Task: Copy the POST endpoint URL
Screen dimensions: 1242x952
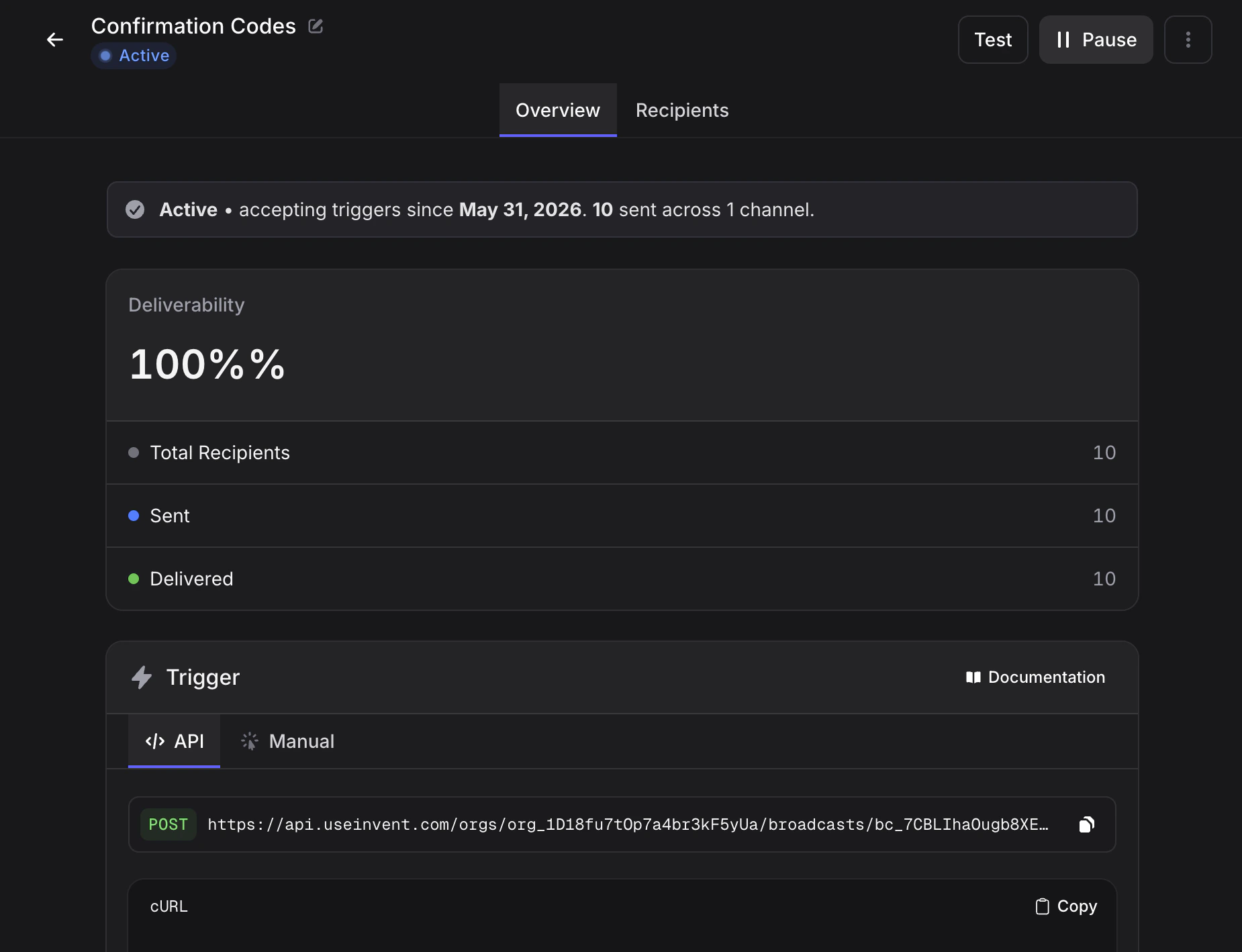Action: click(x=1087, y=824)
